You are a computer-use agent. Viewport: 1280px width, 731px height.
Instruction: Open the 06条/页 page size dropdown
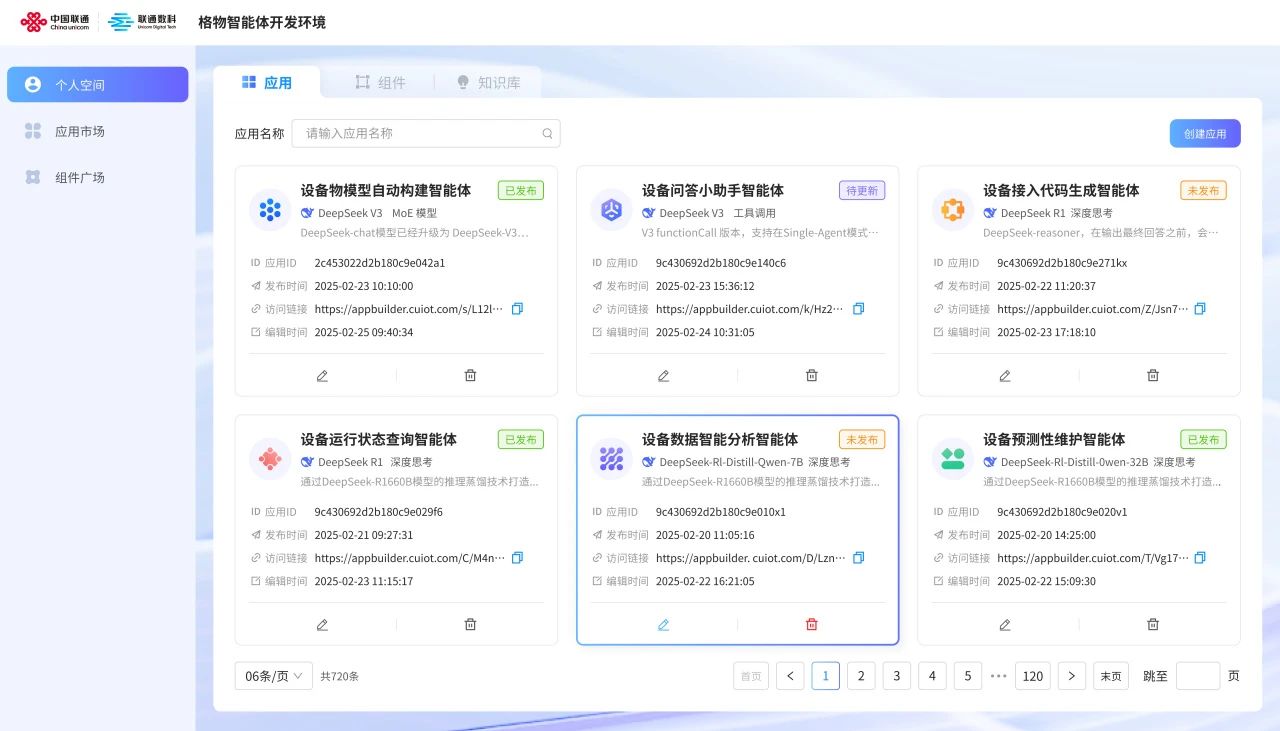pyautogui.click(x=274, y=676)
